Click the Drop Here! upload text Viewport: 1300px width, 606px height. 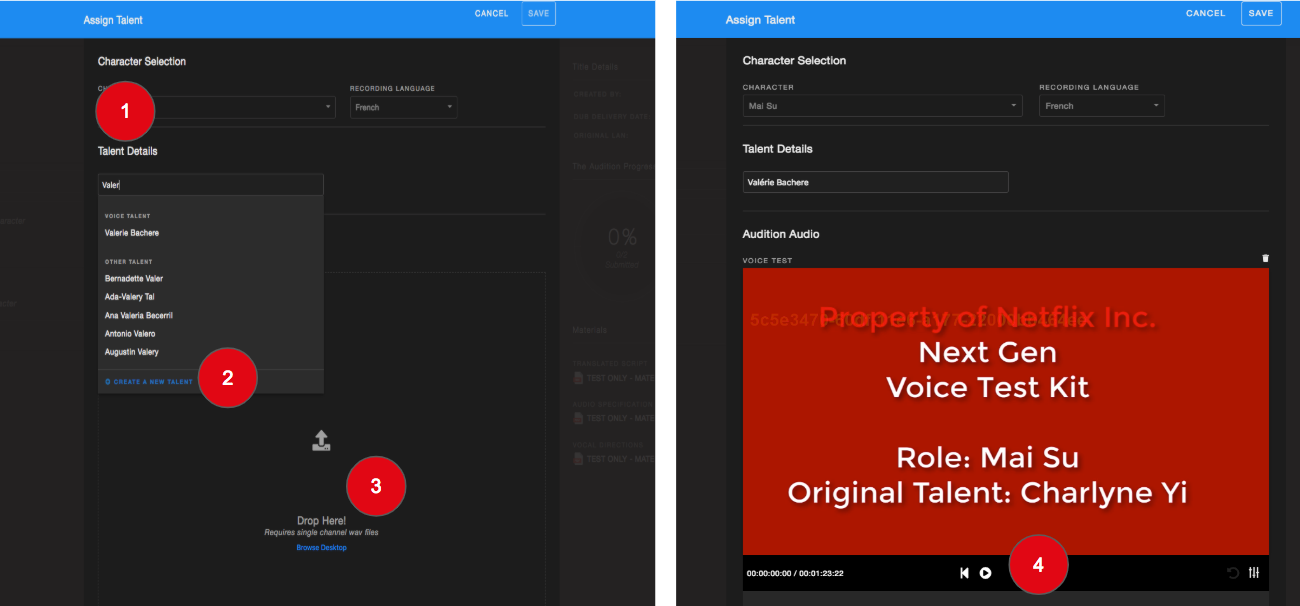pyautogui.click(x=321, y=521)
